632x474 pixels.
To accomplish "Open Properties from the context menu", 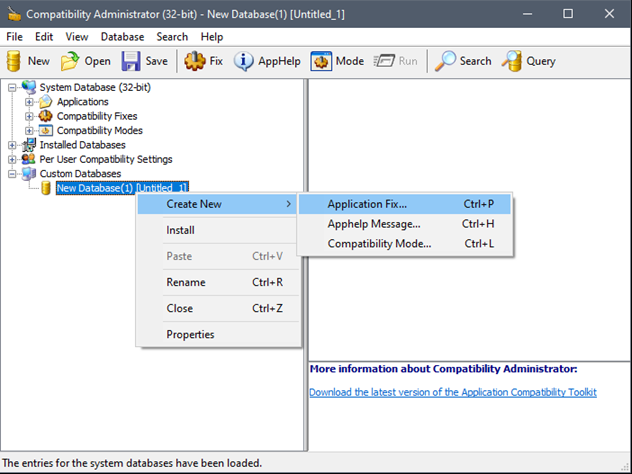I will coord(190,334).
